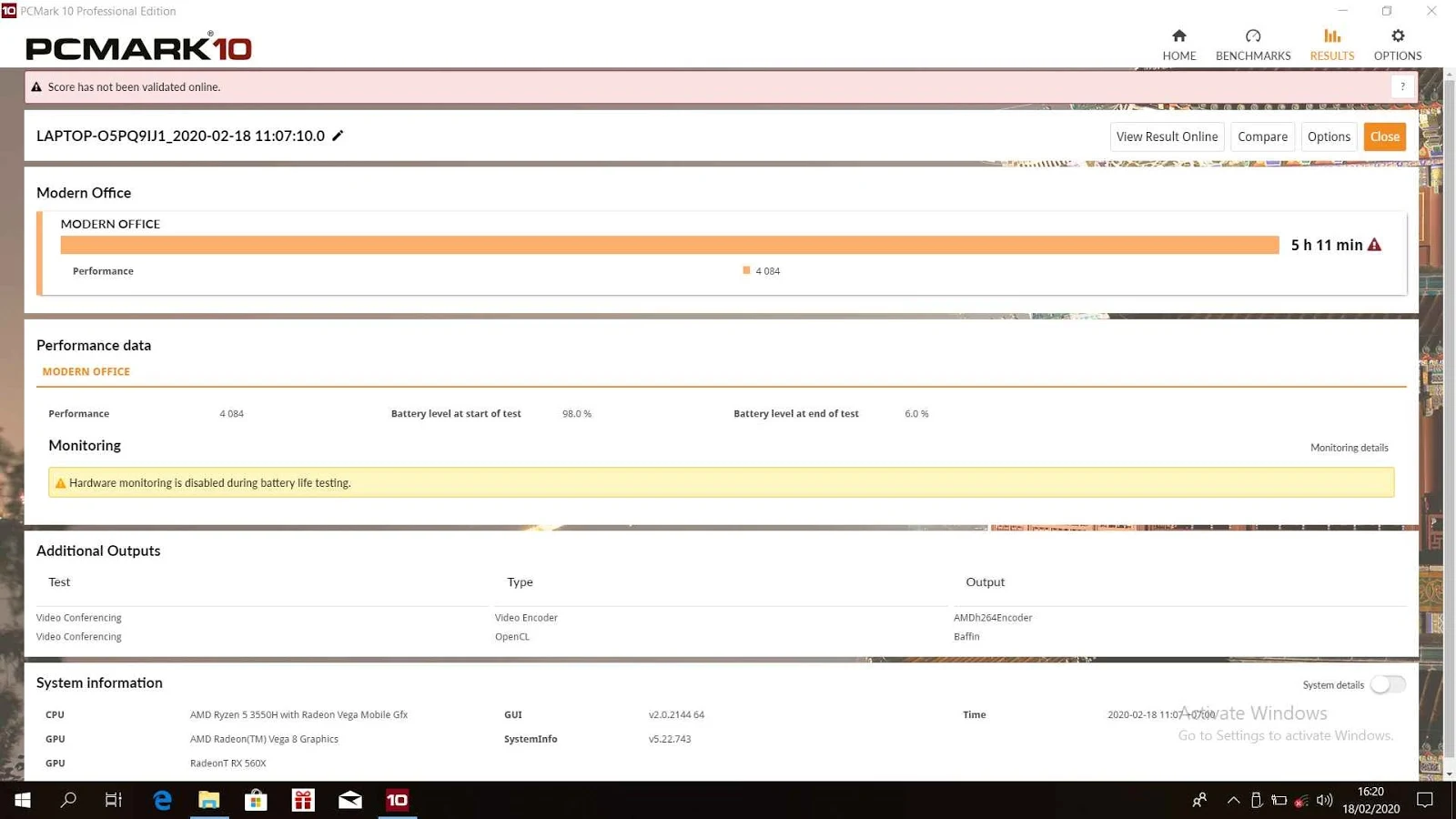Click the orange Modern Office result bar
This screenshot has height=819, width=1456.
[670, 245]
